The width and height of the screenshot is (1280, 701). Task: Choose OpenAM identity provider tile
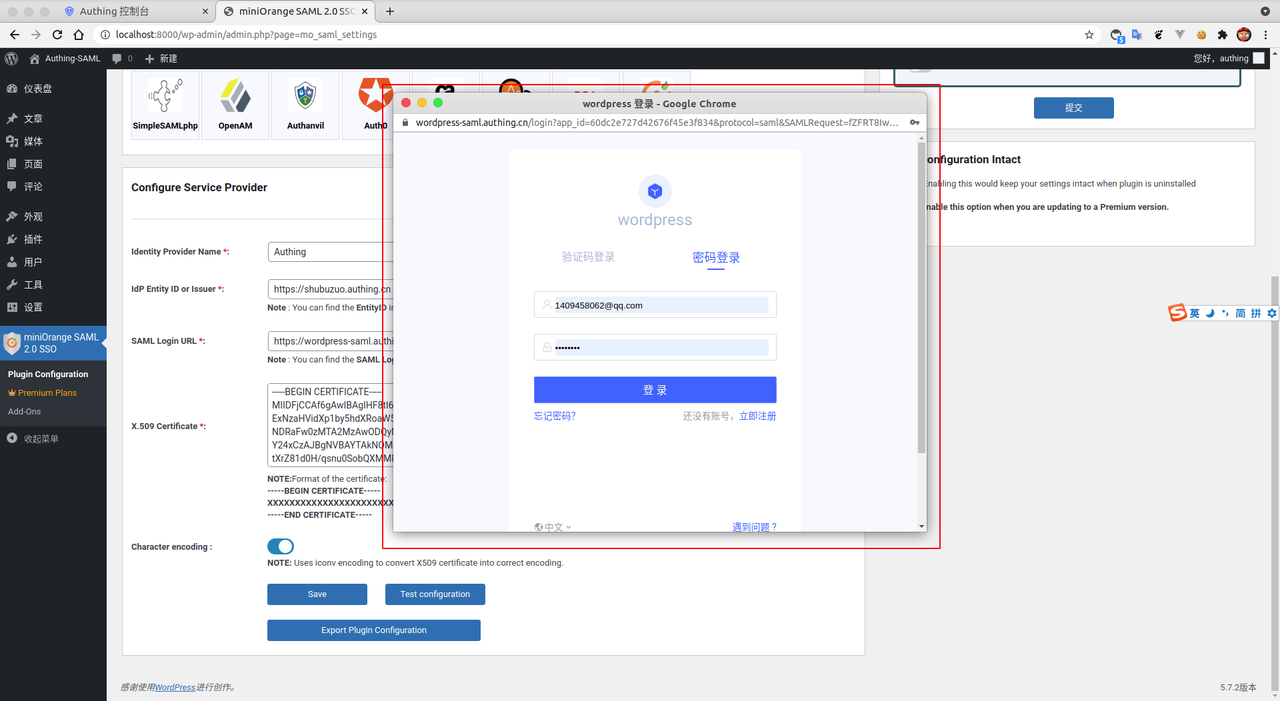235,104
